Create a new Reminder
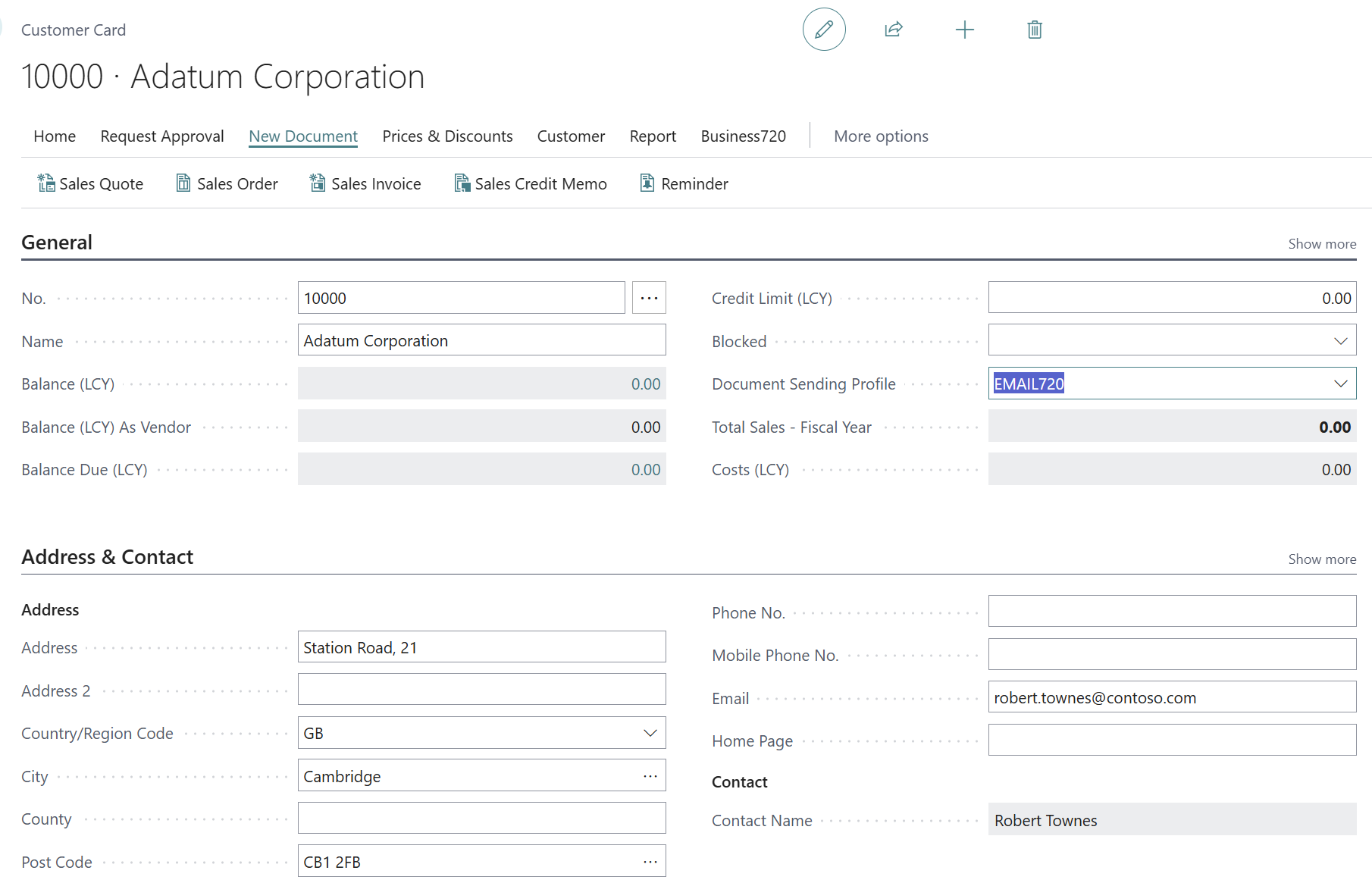1372x883 pixels. 684,183
